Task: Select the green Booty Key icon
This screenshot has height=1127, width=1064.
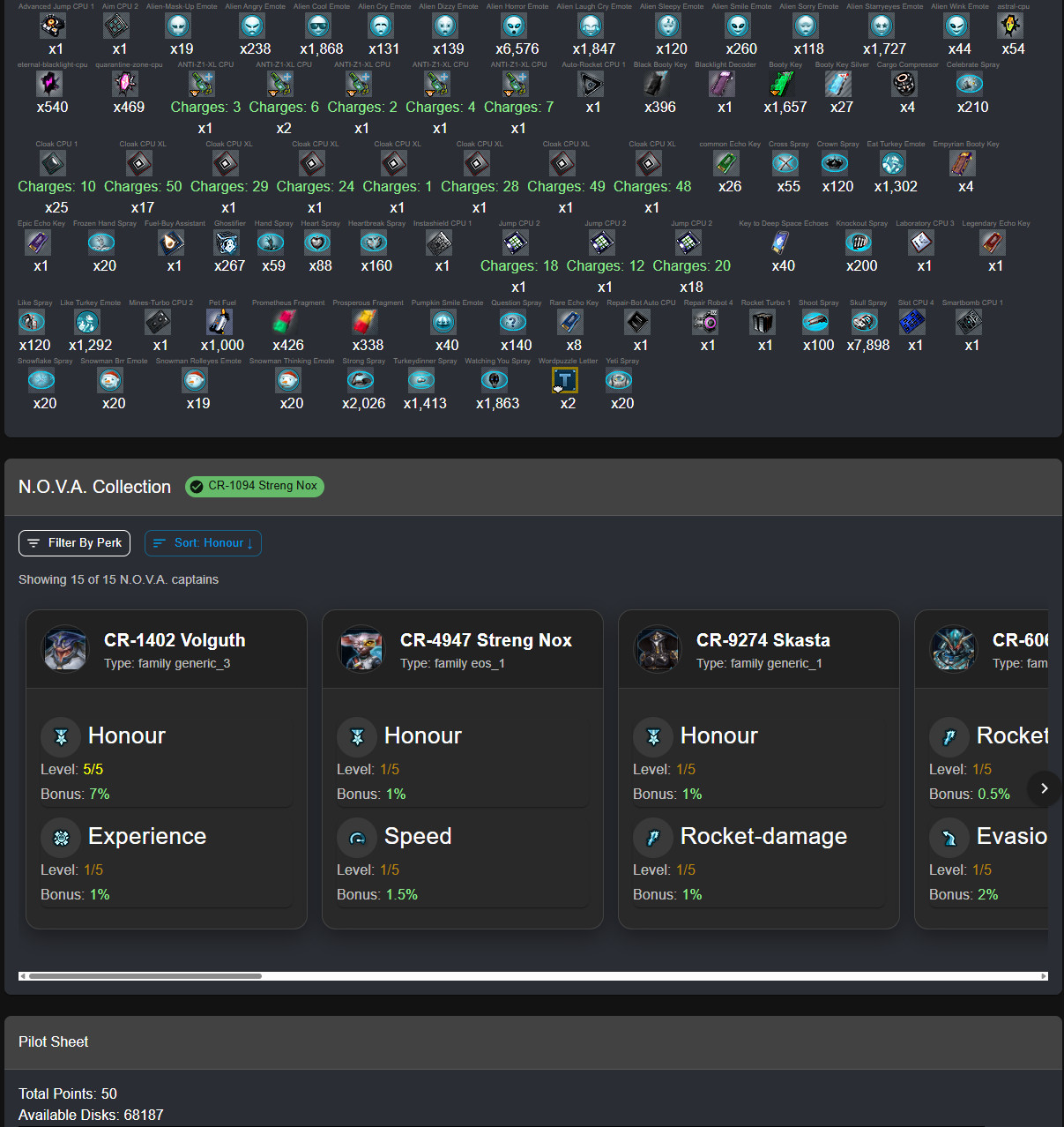Action: (x=782, y=85)
